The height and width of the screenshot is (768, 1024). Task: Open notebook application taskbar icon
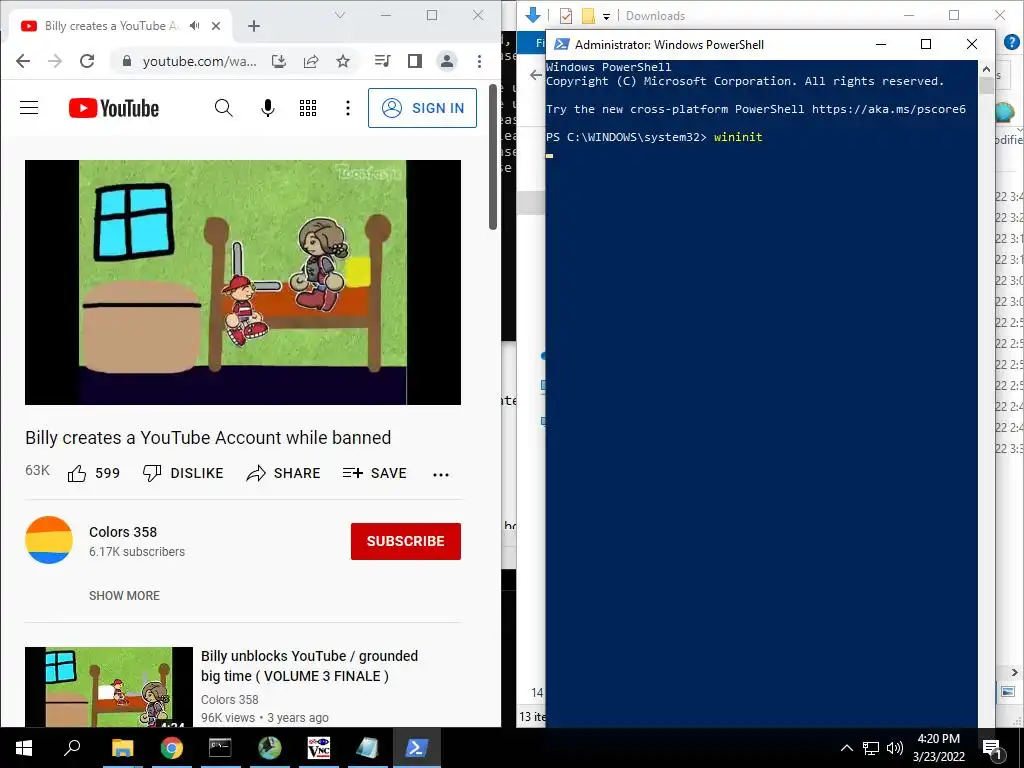(x=368, y=748)
